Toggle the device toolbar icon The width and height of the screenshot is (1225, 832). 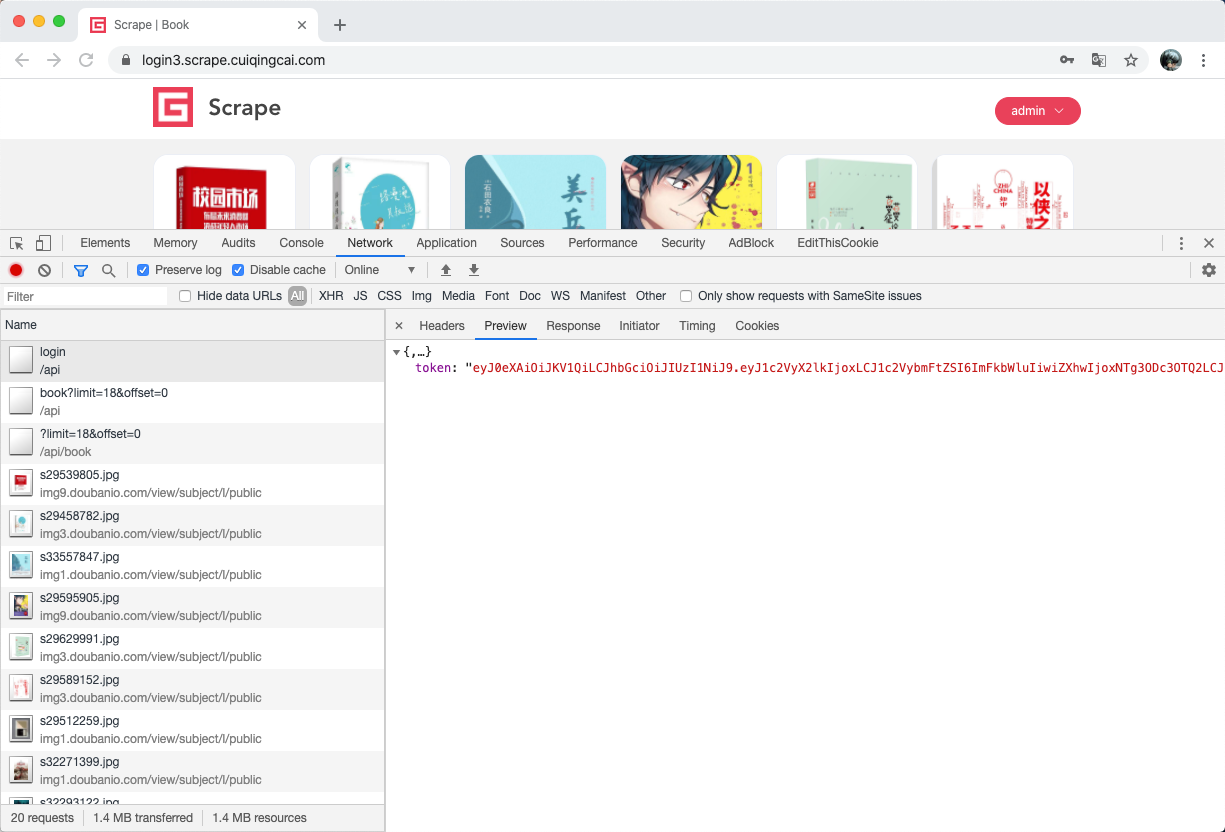(x=43, y=243)
